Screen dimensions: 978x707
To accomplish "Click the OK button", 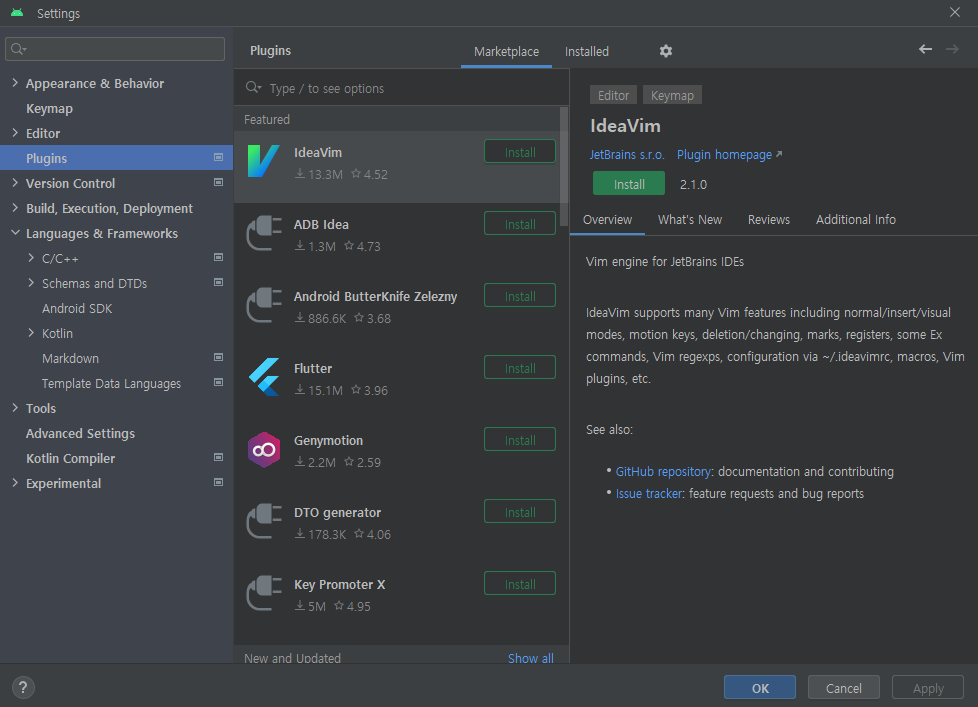I will (x=760, y=688).
